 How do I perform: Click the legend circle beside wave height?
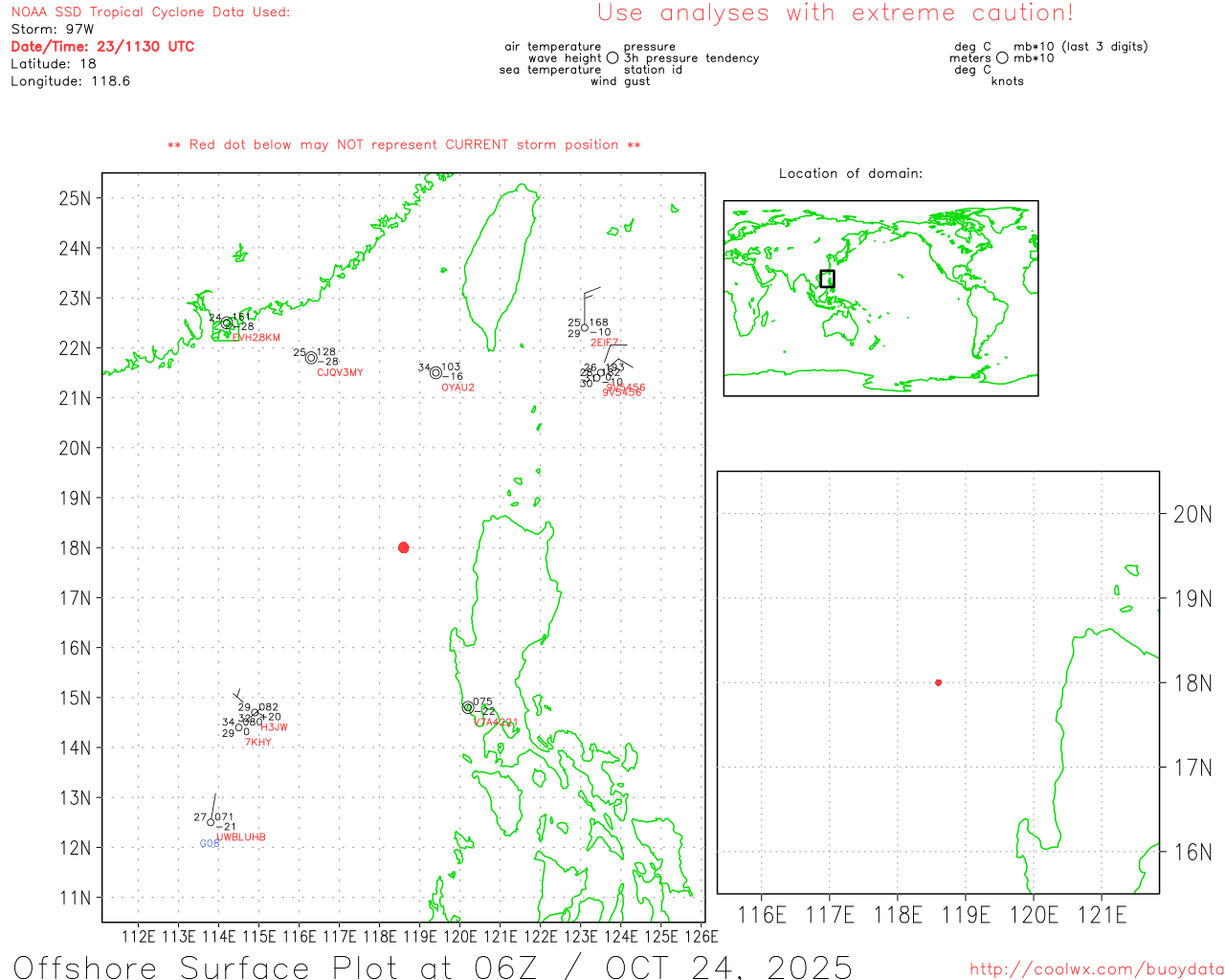click(x=612, y=58)
